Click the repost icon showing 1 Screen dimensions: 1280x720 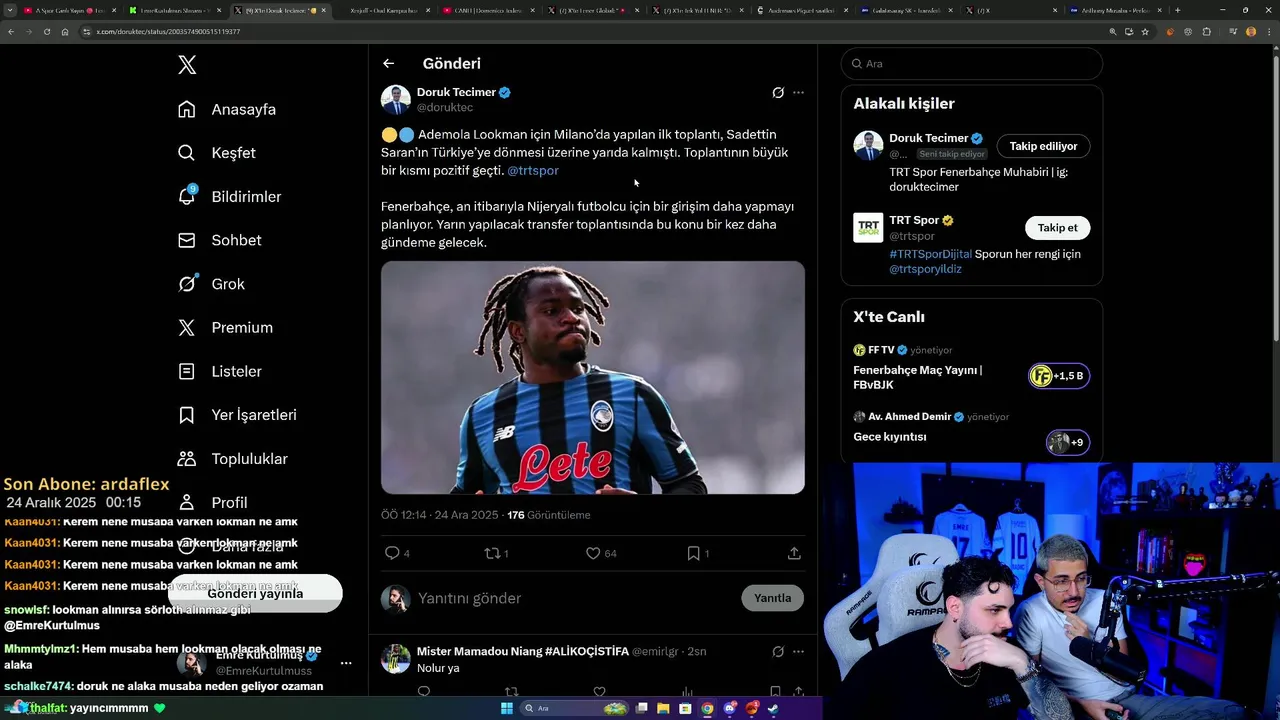pos(492,553)
